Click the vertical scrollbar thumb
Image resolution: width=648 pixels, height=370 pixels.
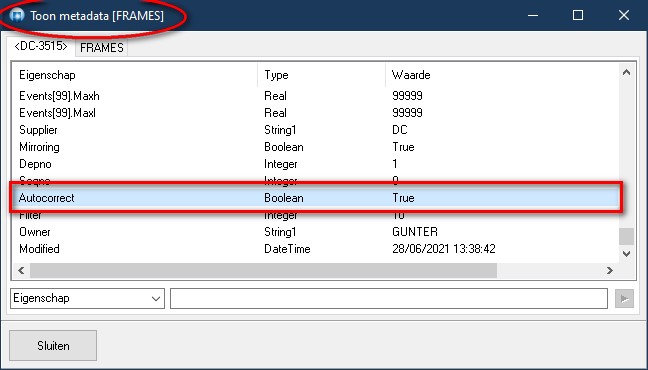(627, 236)
